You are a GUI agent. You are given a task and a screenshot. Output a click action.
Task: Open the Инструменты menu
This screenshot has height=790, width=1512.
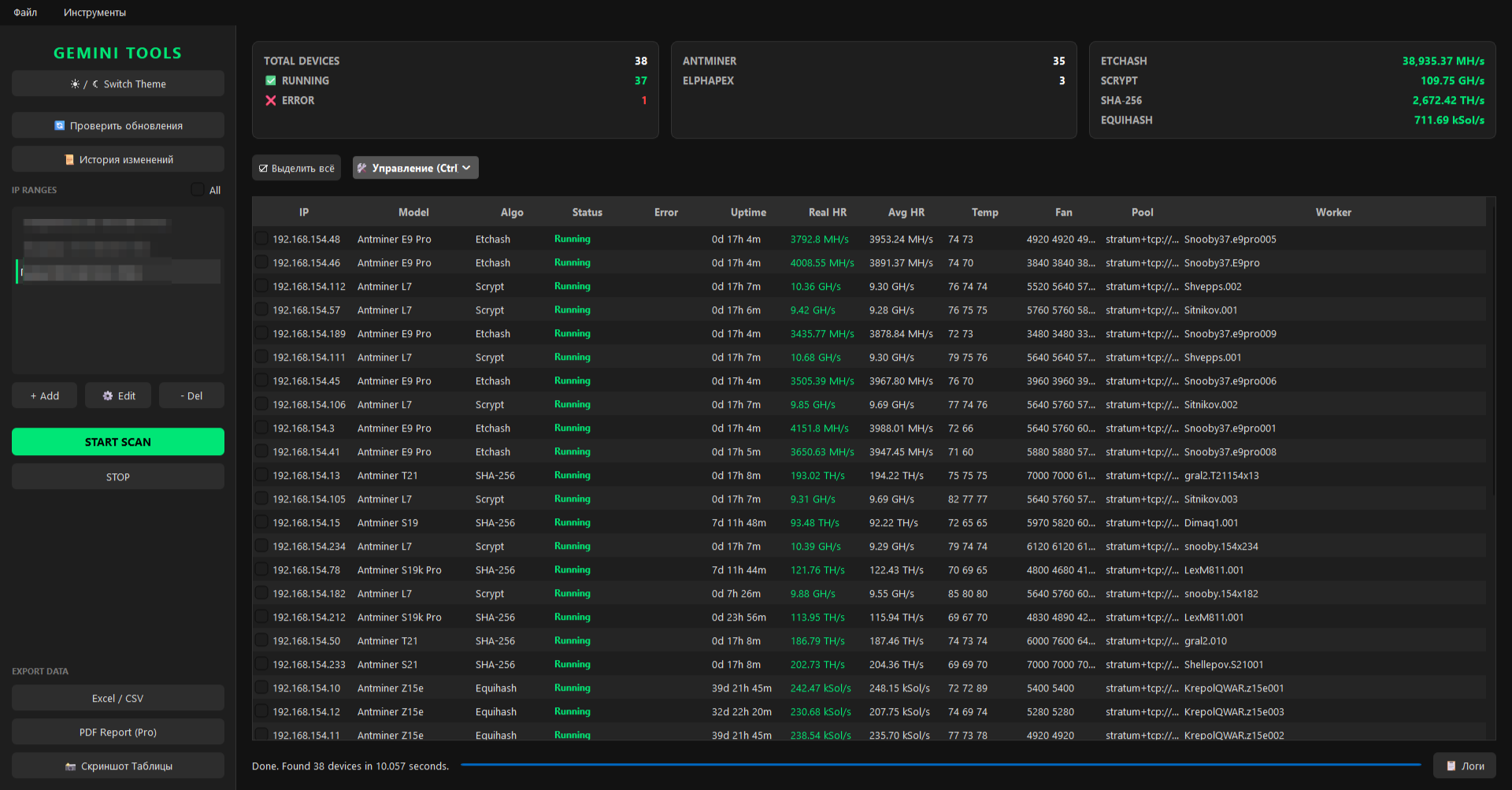[94, 13]
